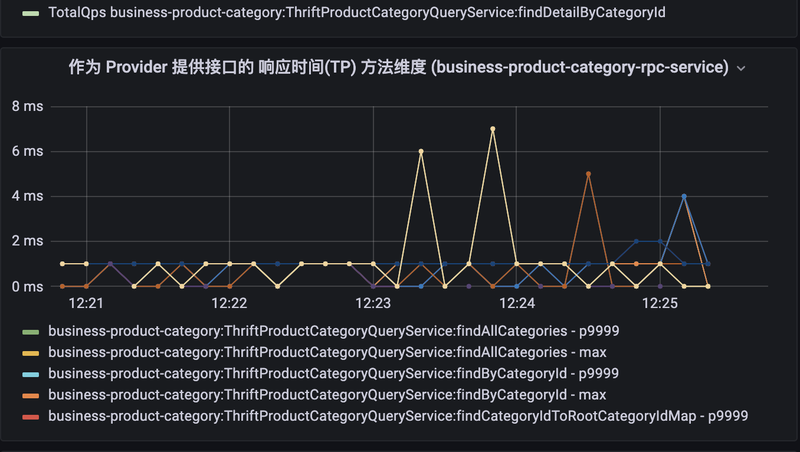Toggle the findByCategoryId - max legend series
The height and width of the screenshot is (452, 800).
pos(328,395)
